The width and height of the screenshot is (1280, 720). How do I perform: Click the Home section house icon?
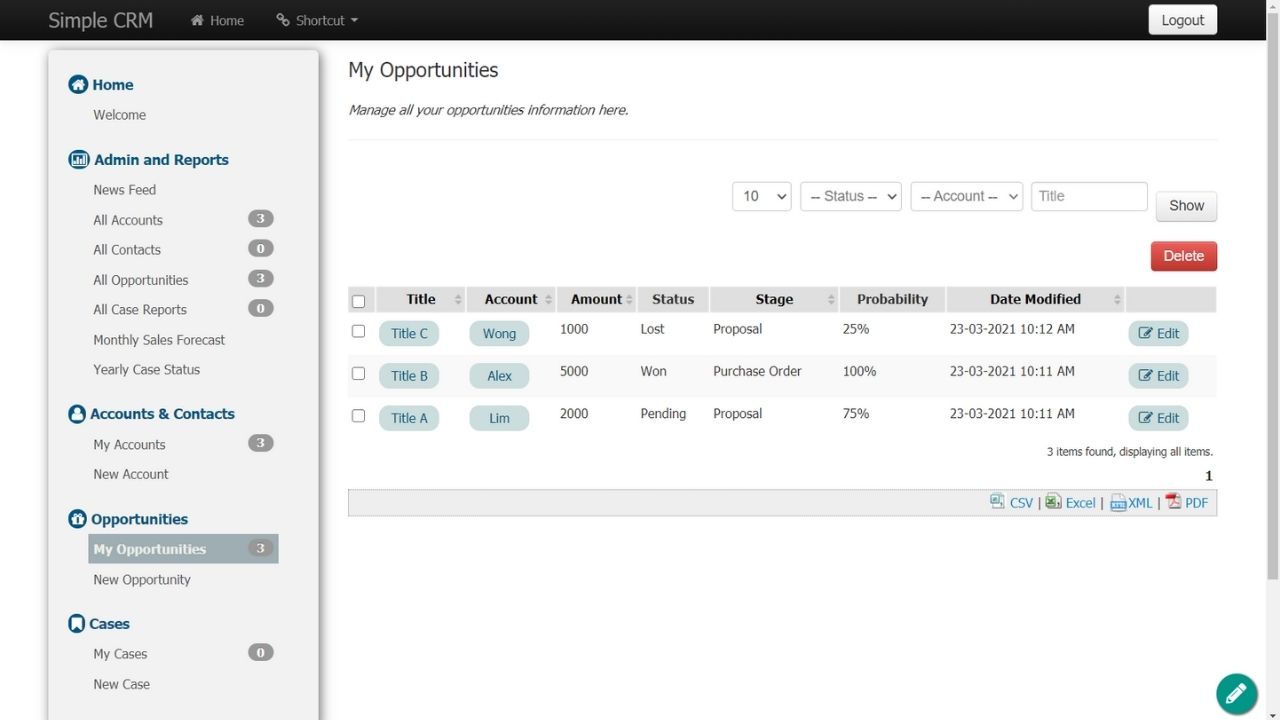click(x=78, y=85)
